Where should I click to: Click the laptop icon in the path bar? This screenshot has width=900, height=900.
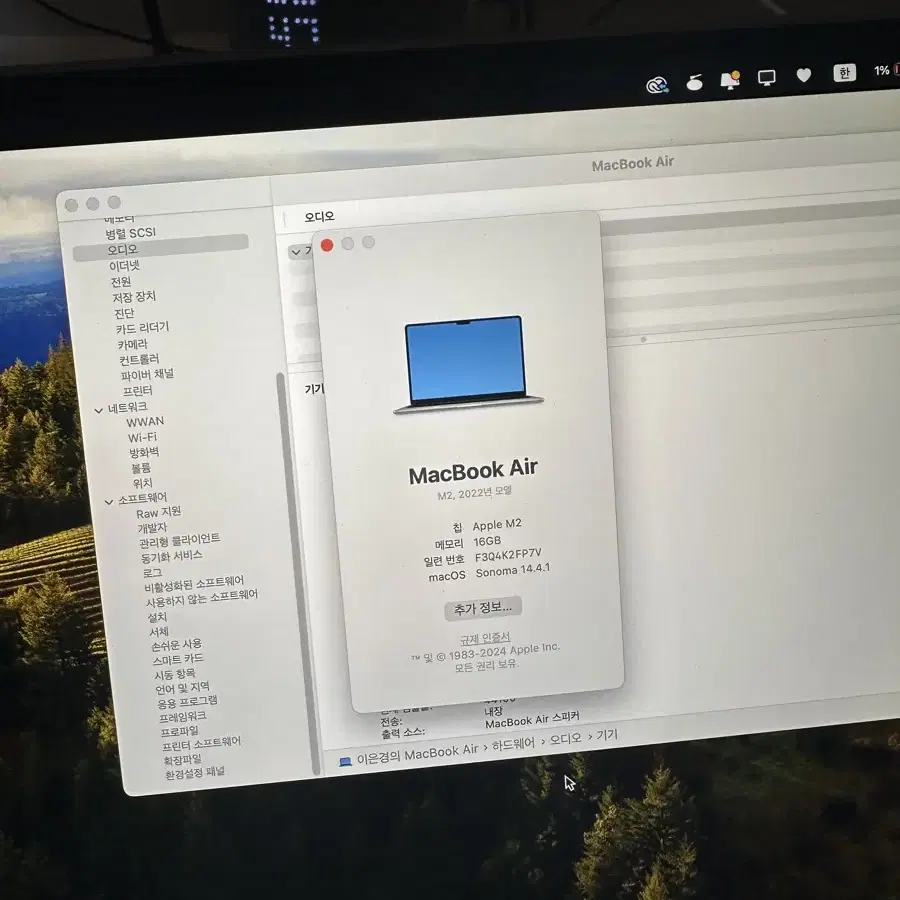coord(345,762)
